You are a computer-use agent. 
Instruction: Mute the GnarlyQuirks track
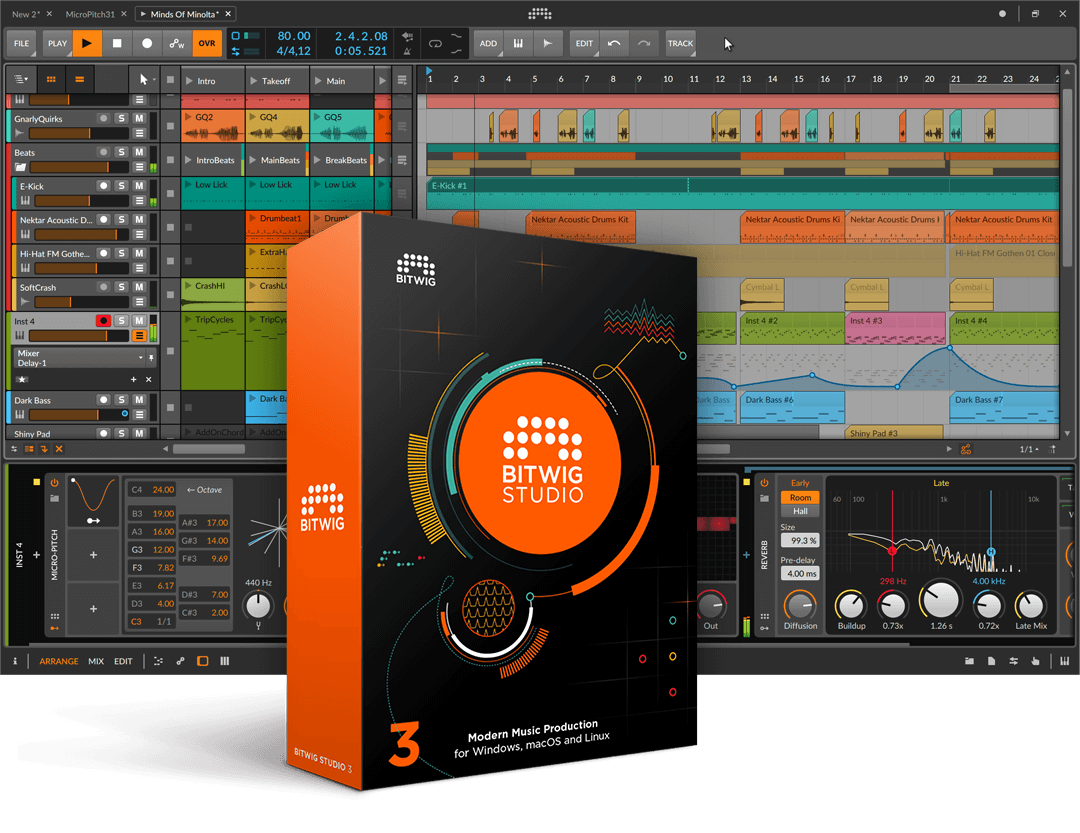tap(139, 119)
